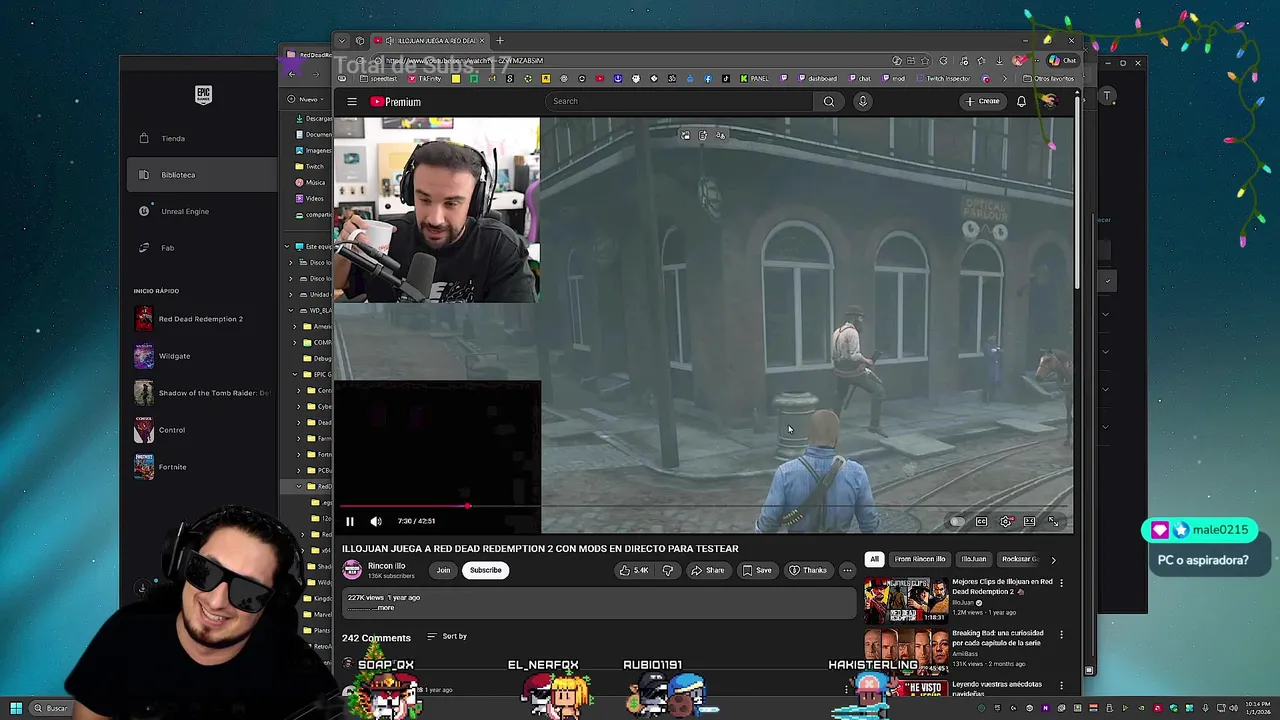Click the Epic Games logo
The image size is (1280, 720).
[204, 96]
